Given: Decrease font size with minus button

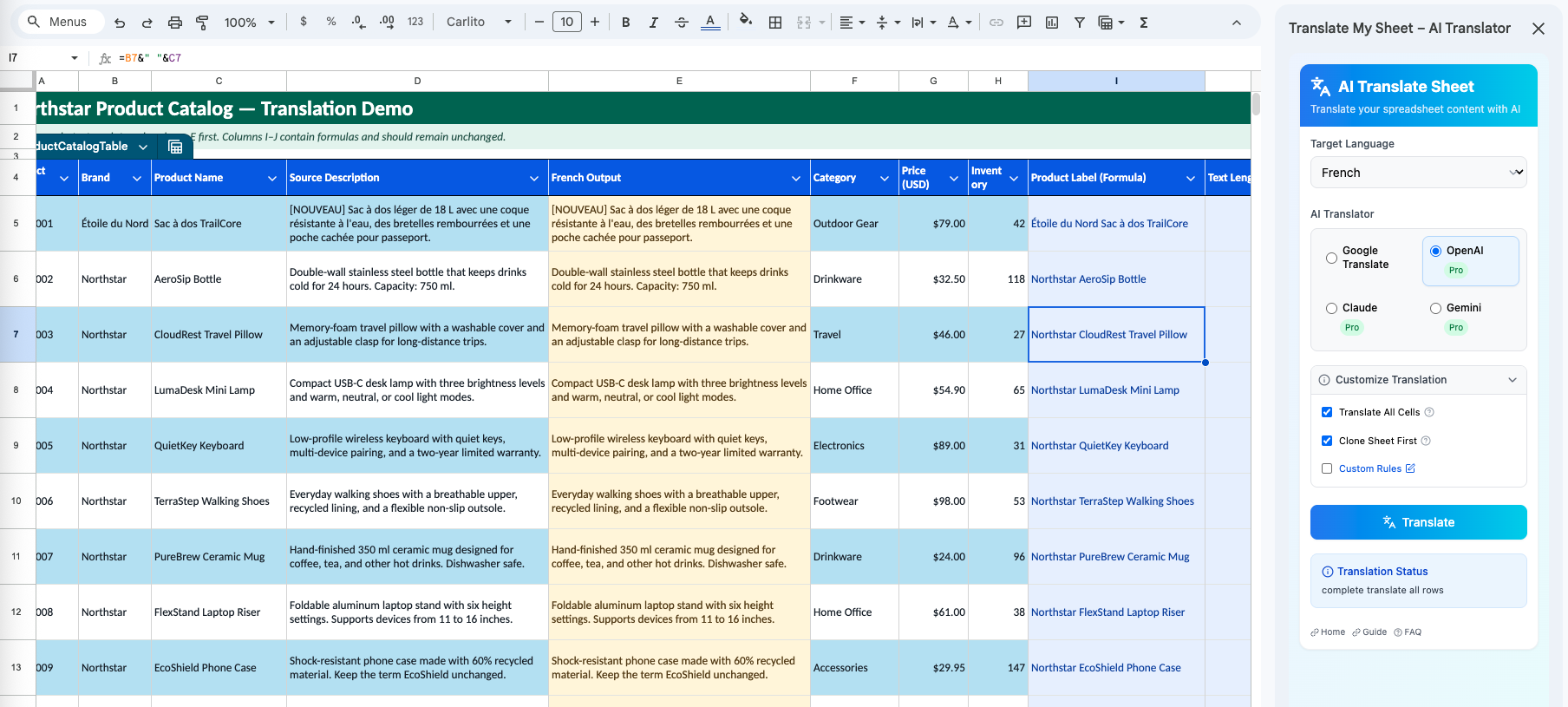Looking at the screenshot, I should pyautogui.click(x=539, y=22).
